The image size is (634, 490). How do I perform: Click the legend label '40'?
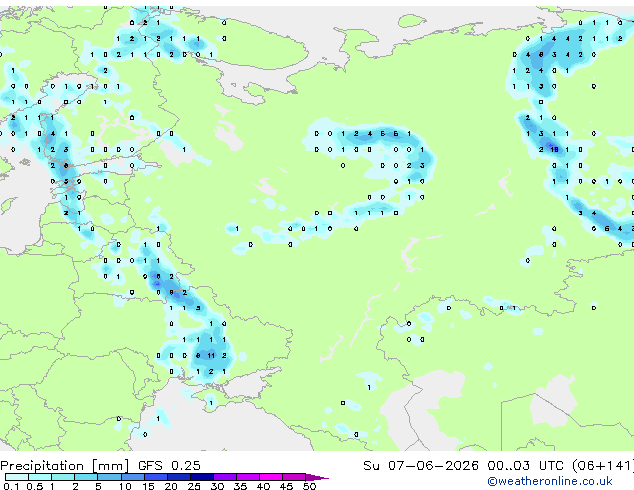click(x=263, y=486)
